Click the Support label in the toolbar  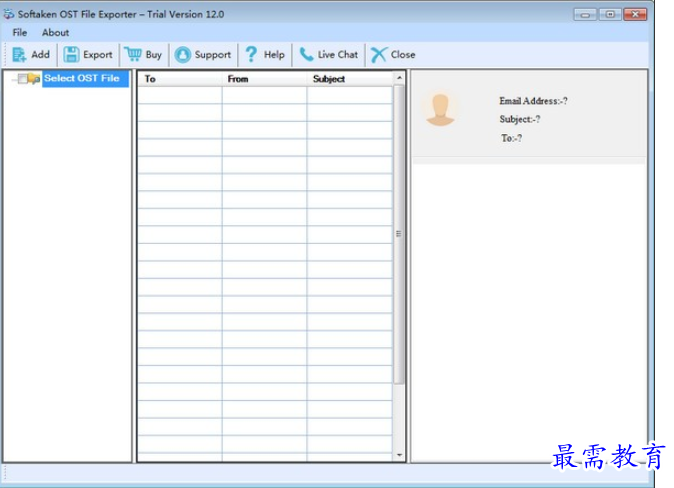[x=213, y=55]
